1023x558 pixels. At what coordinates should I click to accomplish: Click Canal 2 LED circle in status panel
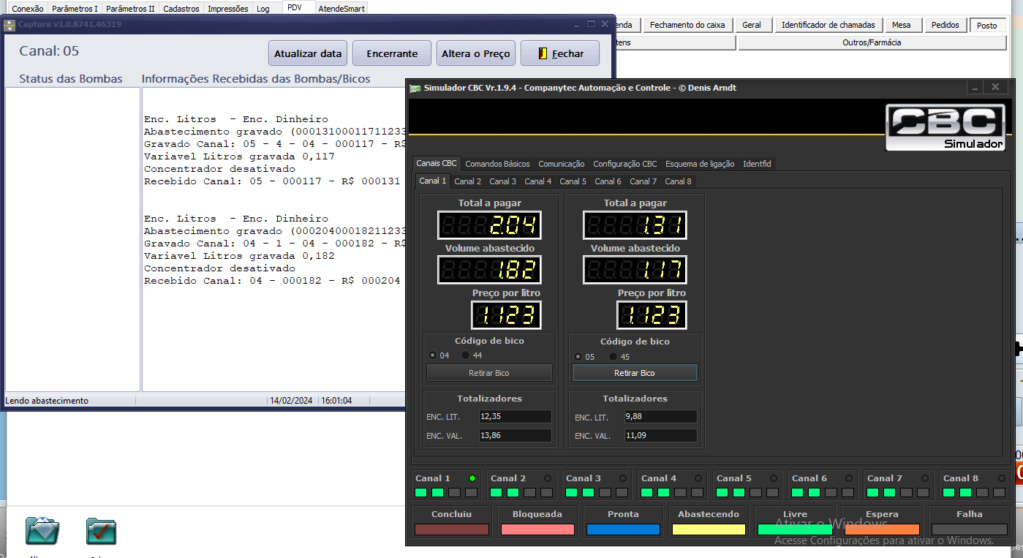coord(547,478)
